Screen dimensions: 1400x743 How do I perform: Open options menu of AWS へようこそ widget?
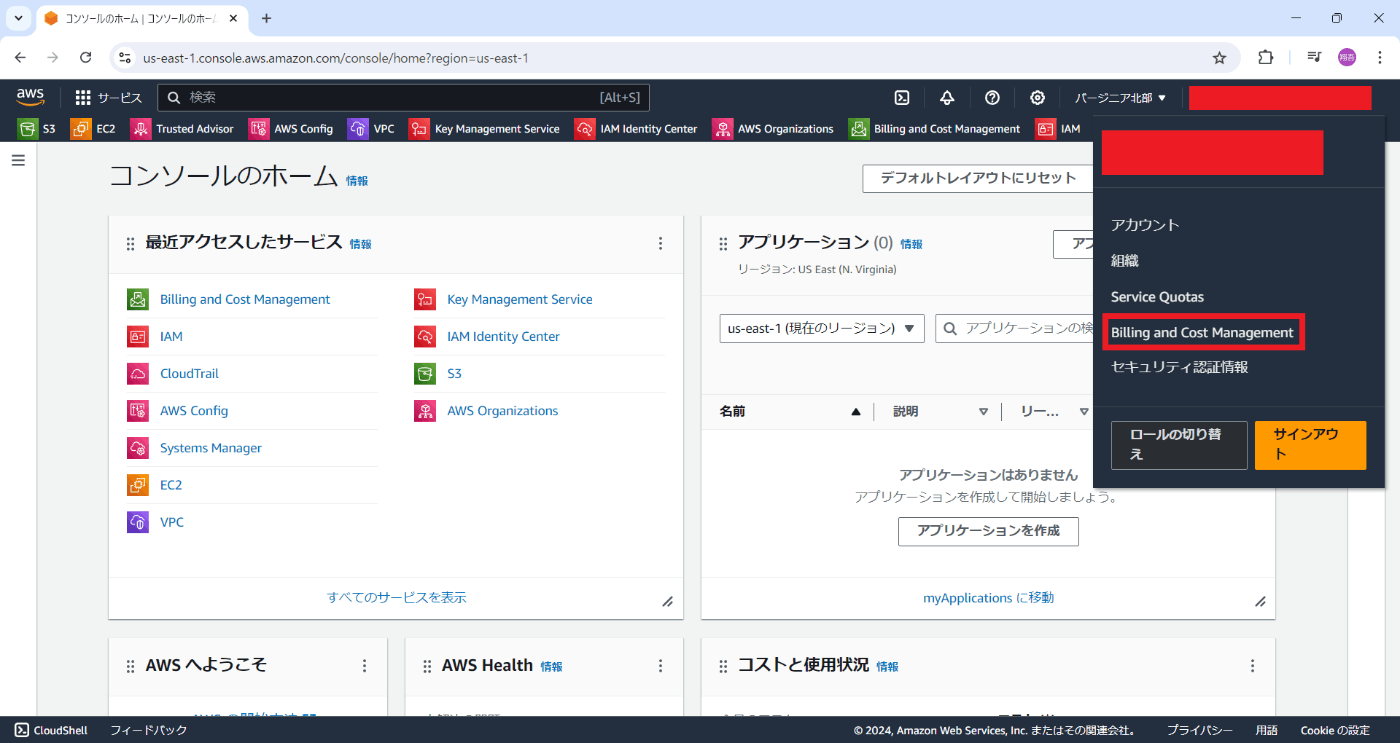(x=364, y=666)
